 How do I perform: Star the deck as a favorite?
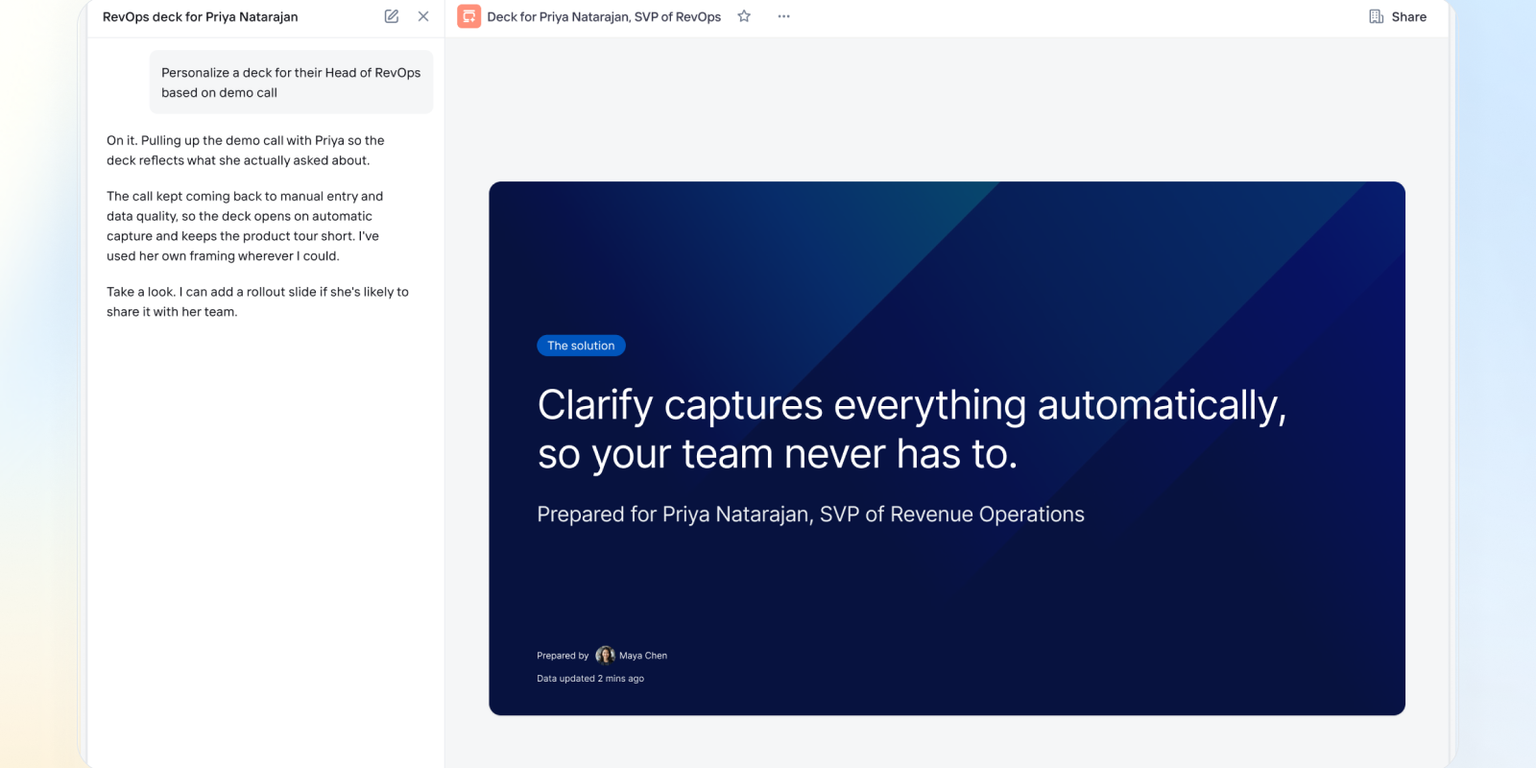744,16
